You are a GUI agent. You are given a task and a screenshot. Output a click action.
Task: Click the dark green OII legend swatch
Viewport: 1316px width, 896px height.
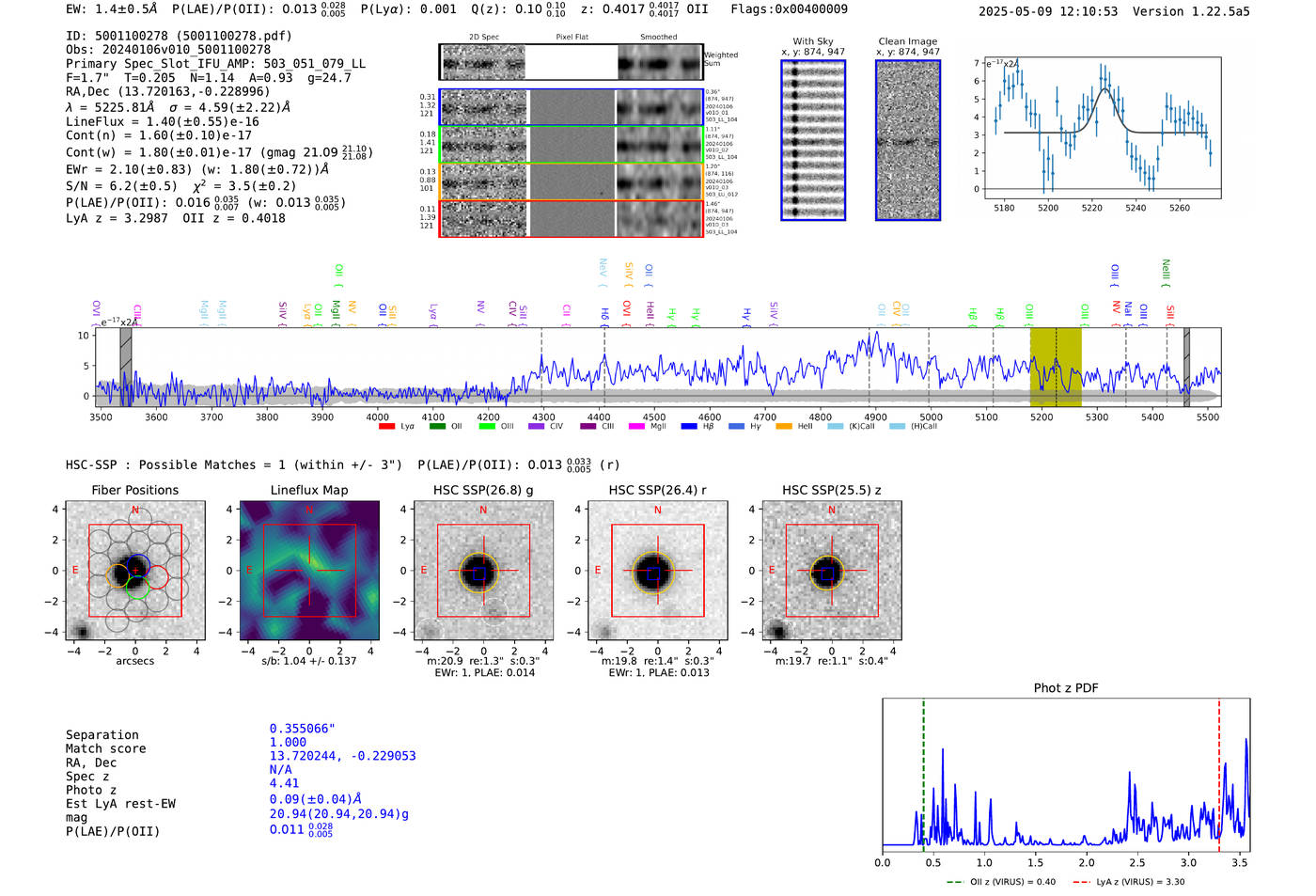pos(437,427)
